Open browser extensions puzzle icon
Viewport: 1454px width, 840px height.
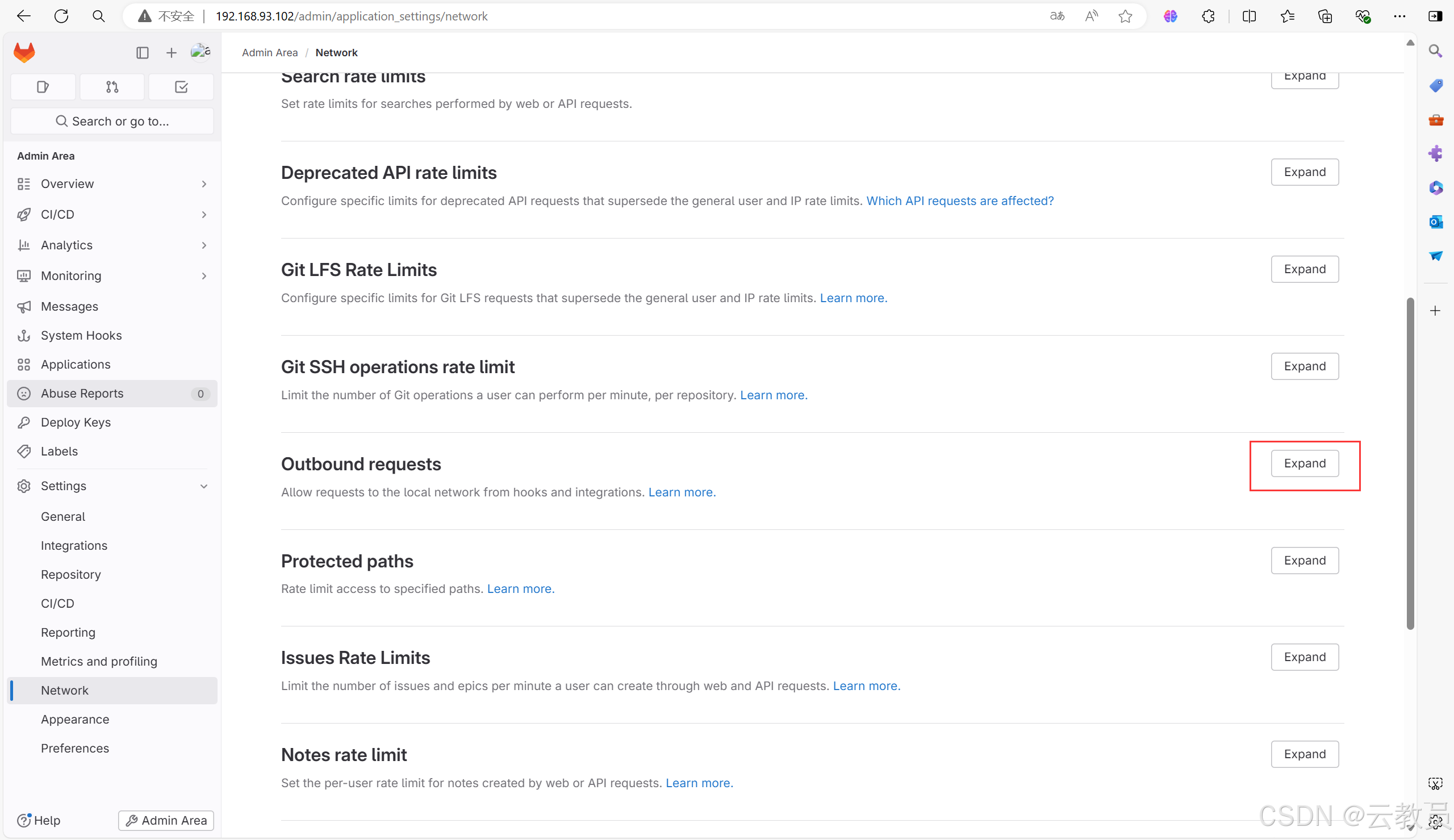click(1208, 16)
